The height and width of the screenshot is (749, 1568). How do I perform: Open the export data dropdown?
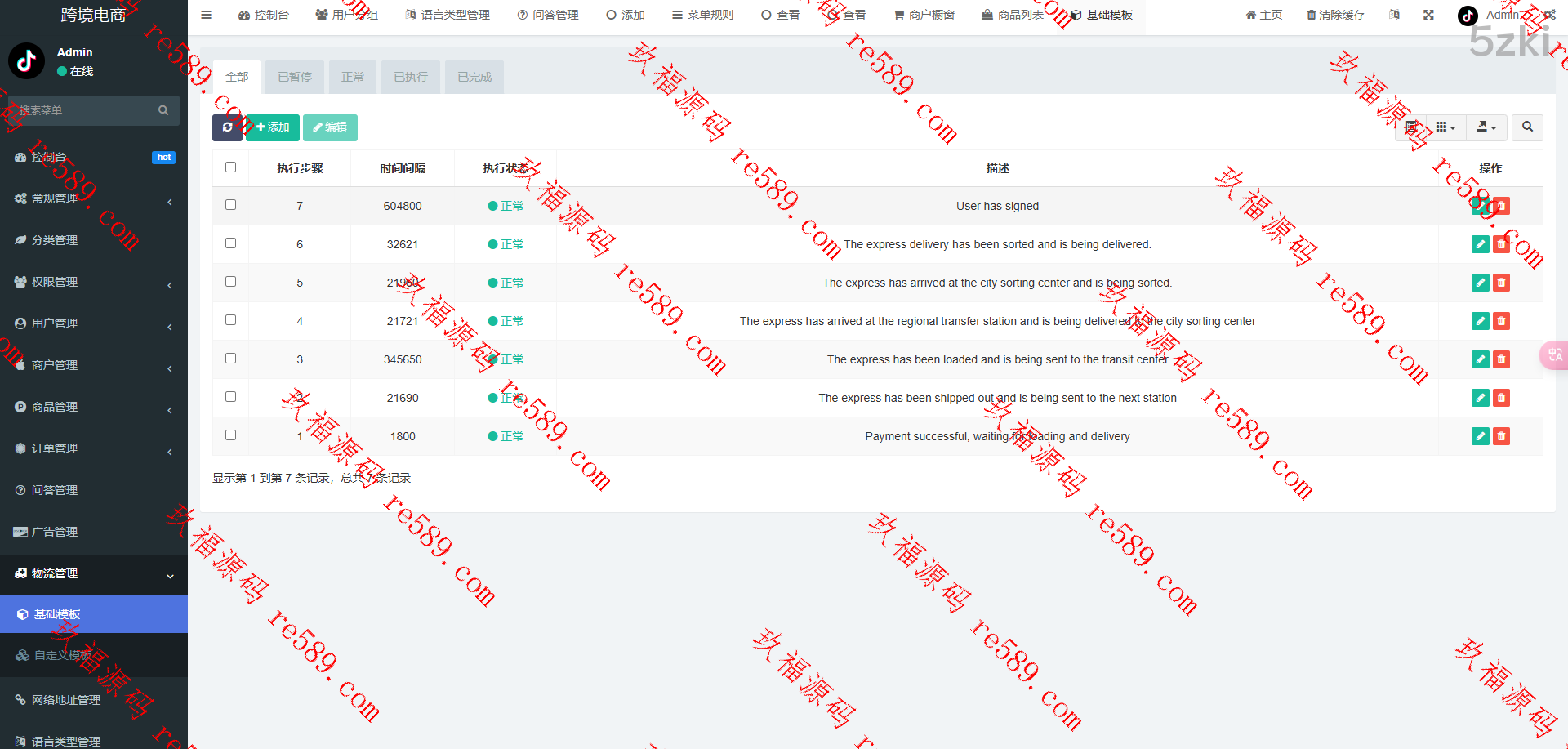coord(1486,127)
